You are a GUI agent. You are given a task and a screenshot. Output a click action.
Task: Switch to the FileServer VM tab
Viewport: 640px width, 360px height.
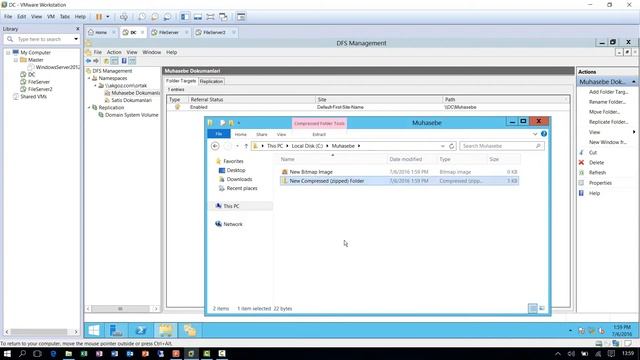[x=169, y=32]
